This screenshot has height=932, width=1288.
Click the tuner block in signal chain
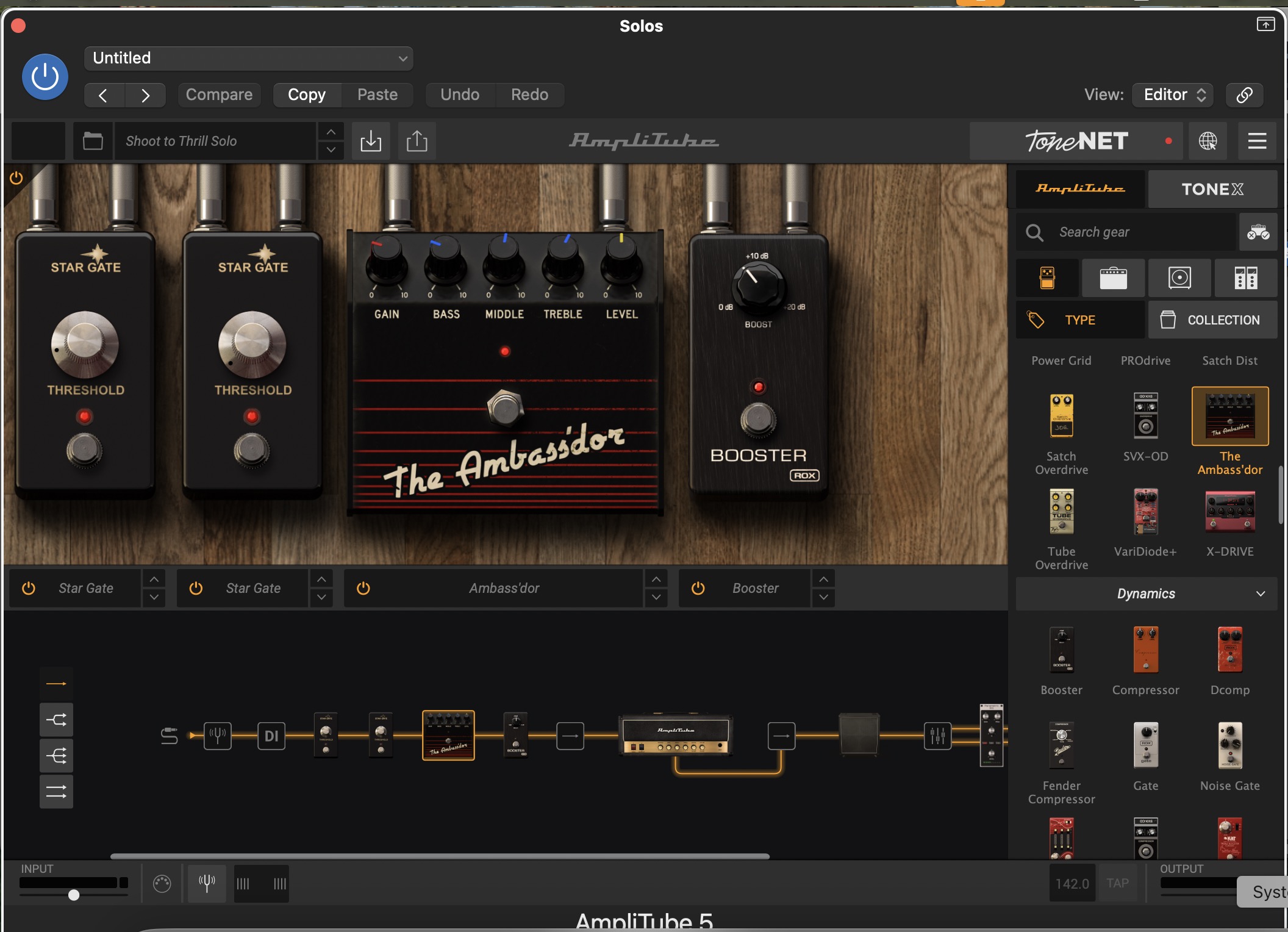point(218,736)
